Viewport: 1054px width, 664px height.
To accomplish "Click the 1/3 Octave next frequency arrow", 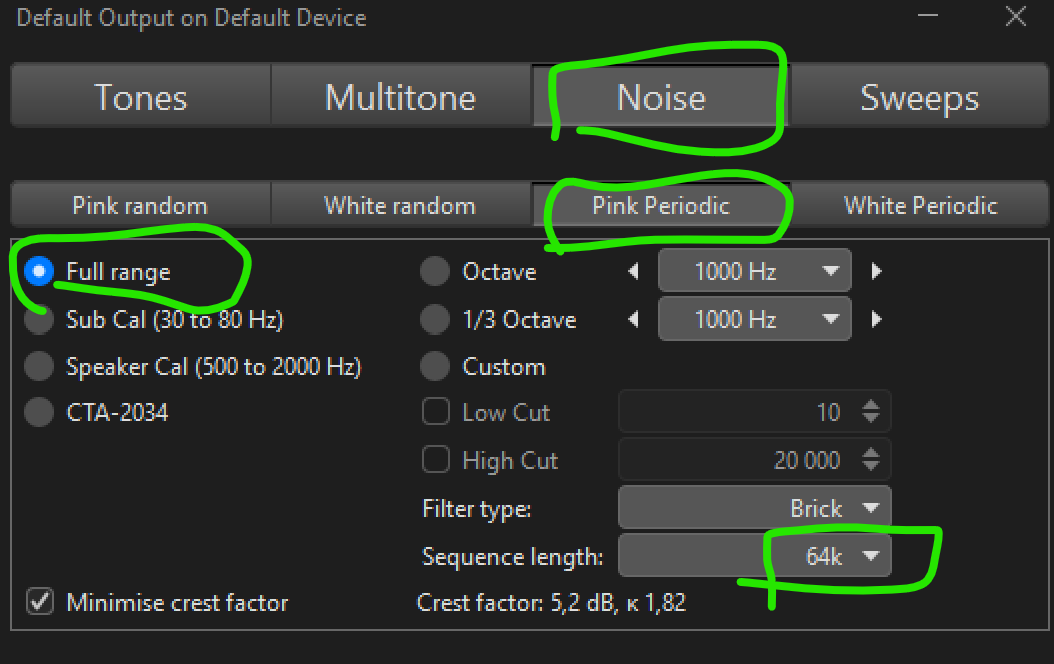I will pyautogui.click(x=877, y=319).
